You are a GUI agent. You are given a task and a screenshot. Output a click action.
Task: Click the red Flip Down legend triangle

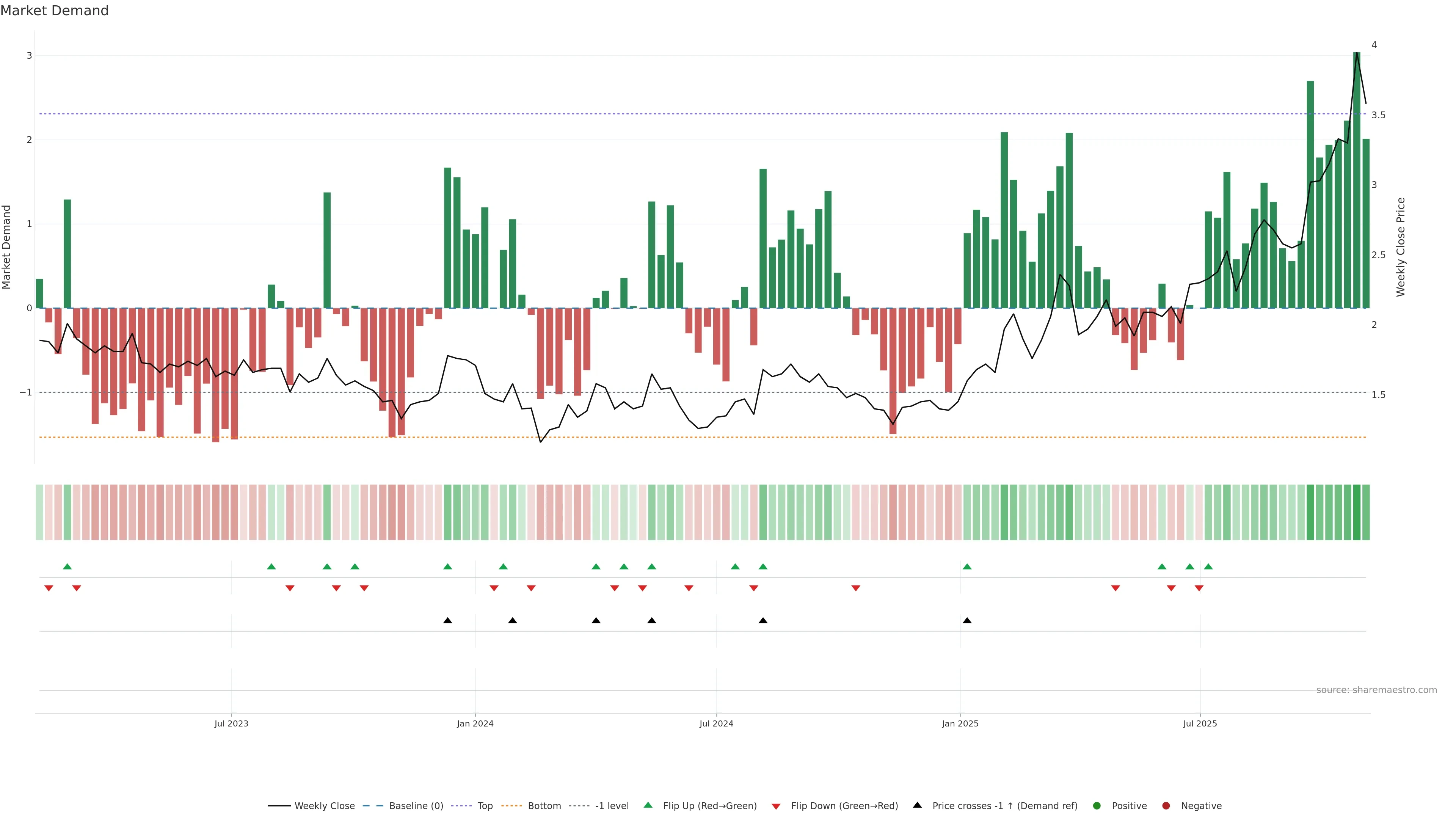click(776, 806)
